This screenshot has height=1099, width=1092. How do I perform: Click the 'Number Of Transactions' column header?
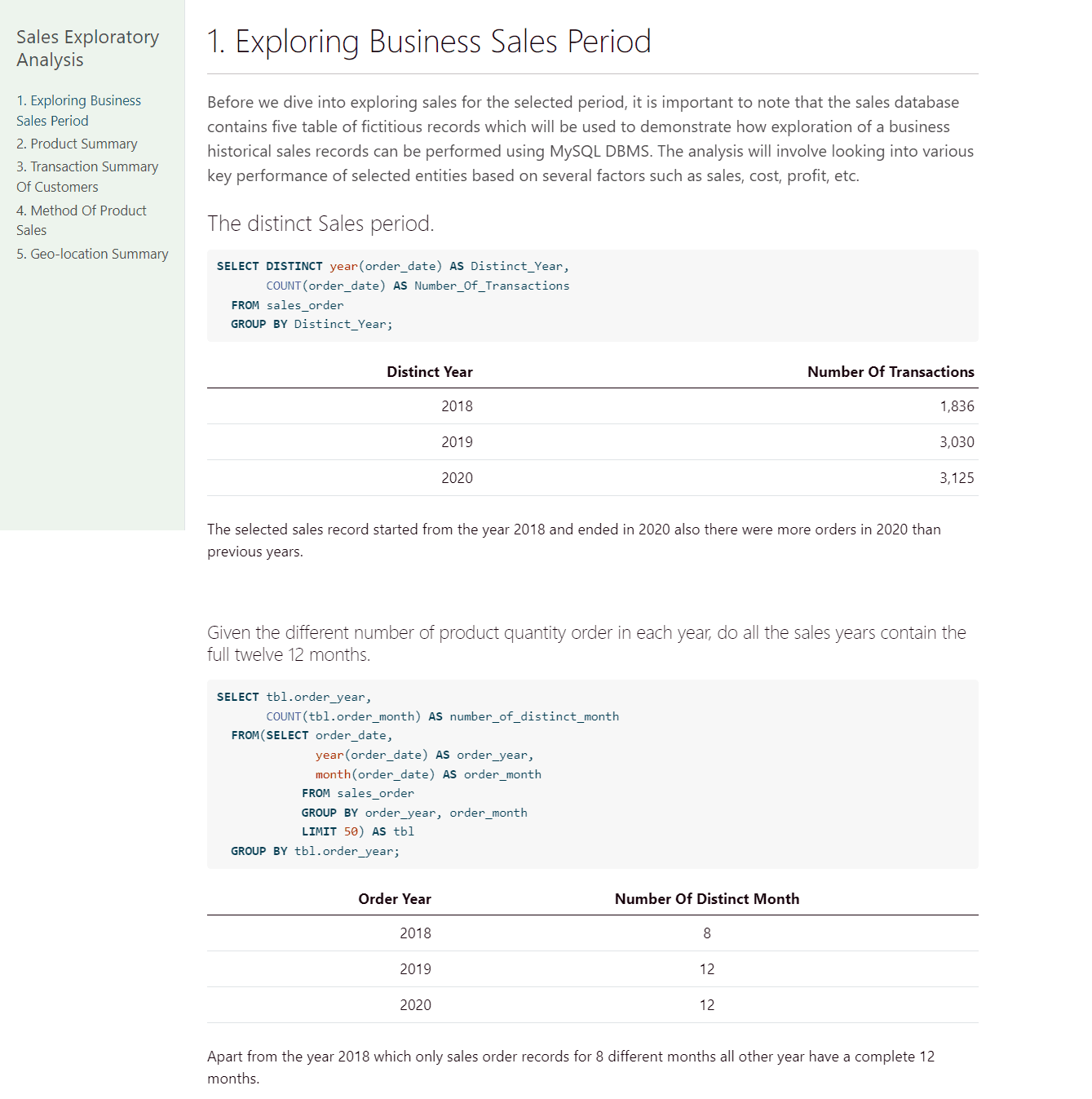(x=890, y=372)
